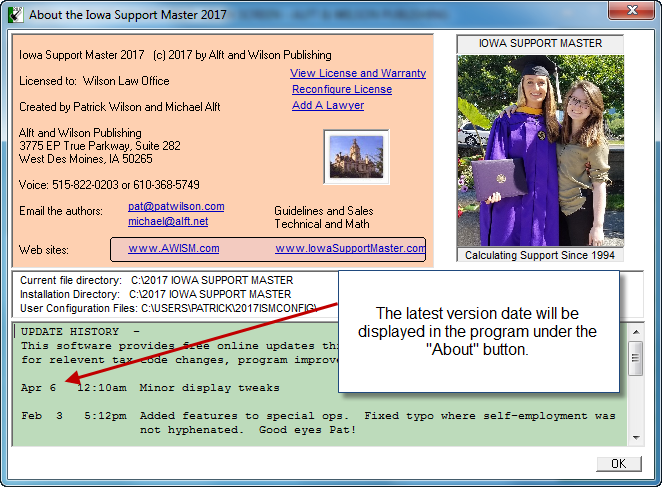Screen dimensions: 662x487
Task: Click '3775 EP True Parkway, Suite 282' address
Action: (x=100, y=146)
